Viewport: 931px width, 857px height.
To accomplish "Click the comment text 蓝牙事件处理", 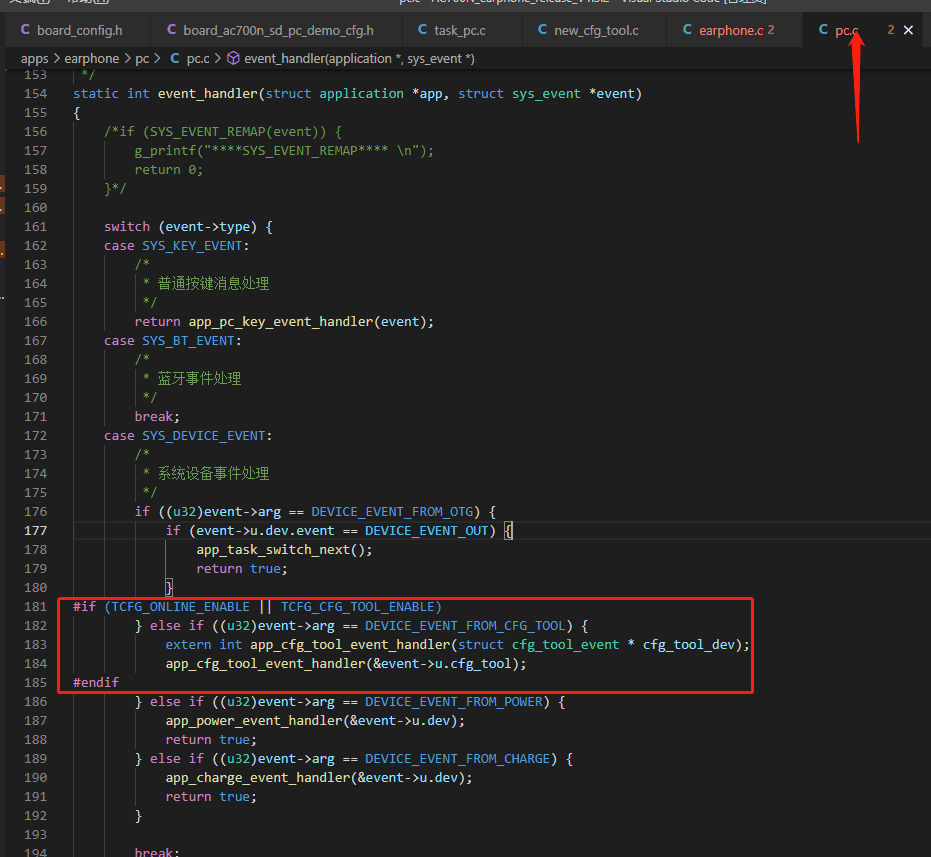I will (x=200, y=379).
